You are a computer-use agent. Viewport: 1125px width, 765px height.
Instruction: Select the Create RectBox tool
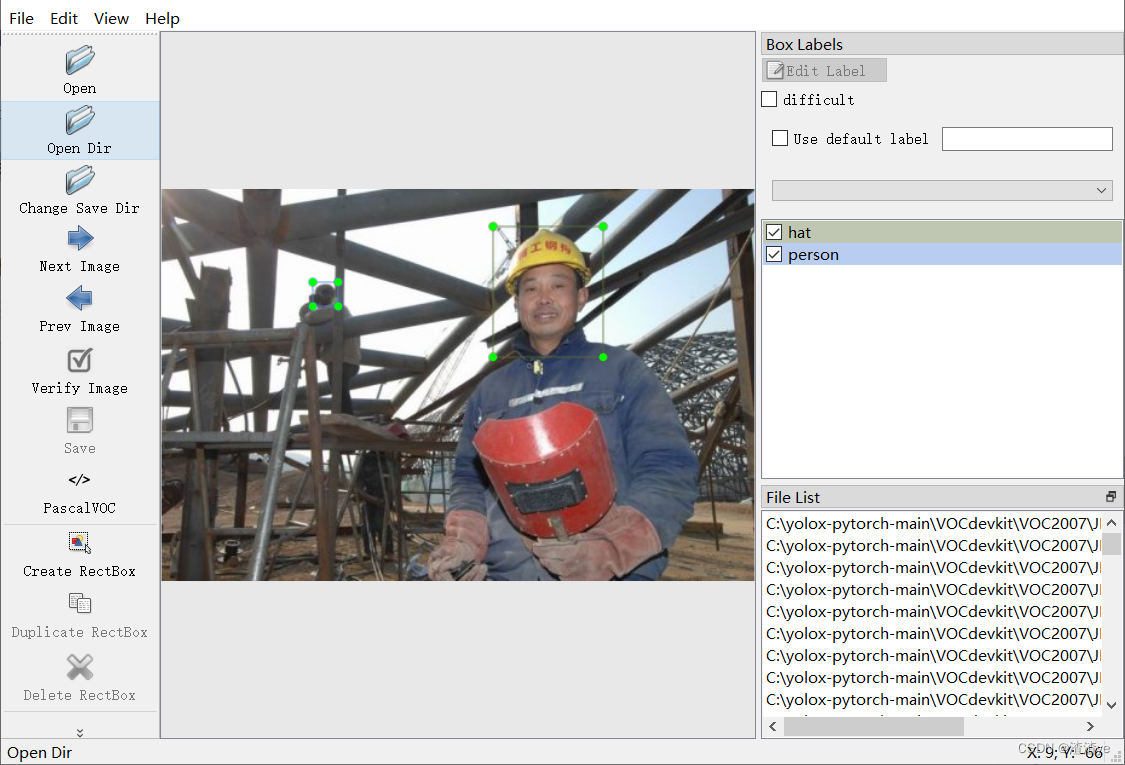coord(80,543)
